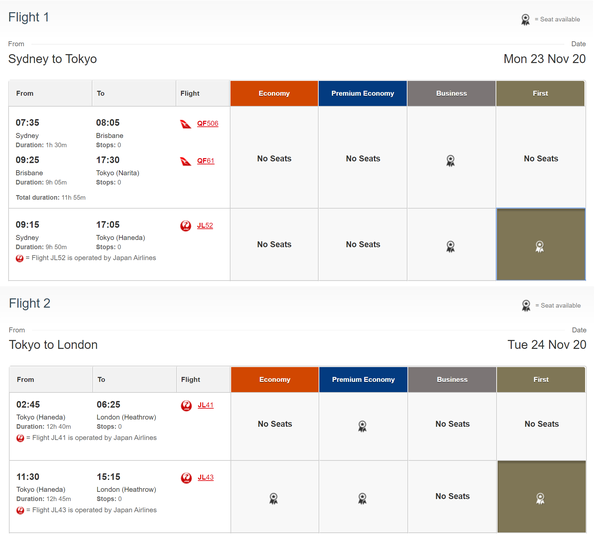Image resolution: width=596 pixels, height=539 pixels.
Task: Click the Sydney to Tokyo heading
Action: point(52,59)
